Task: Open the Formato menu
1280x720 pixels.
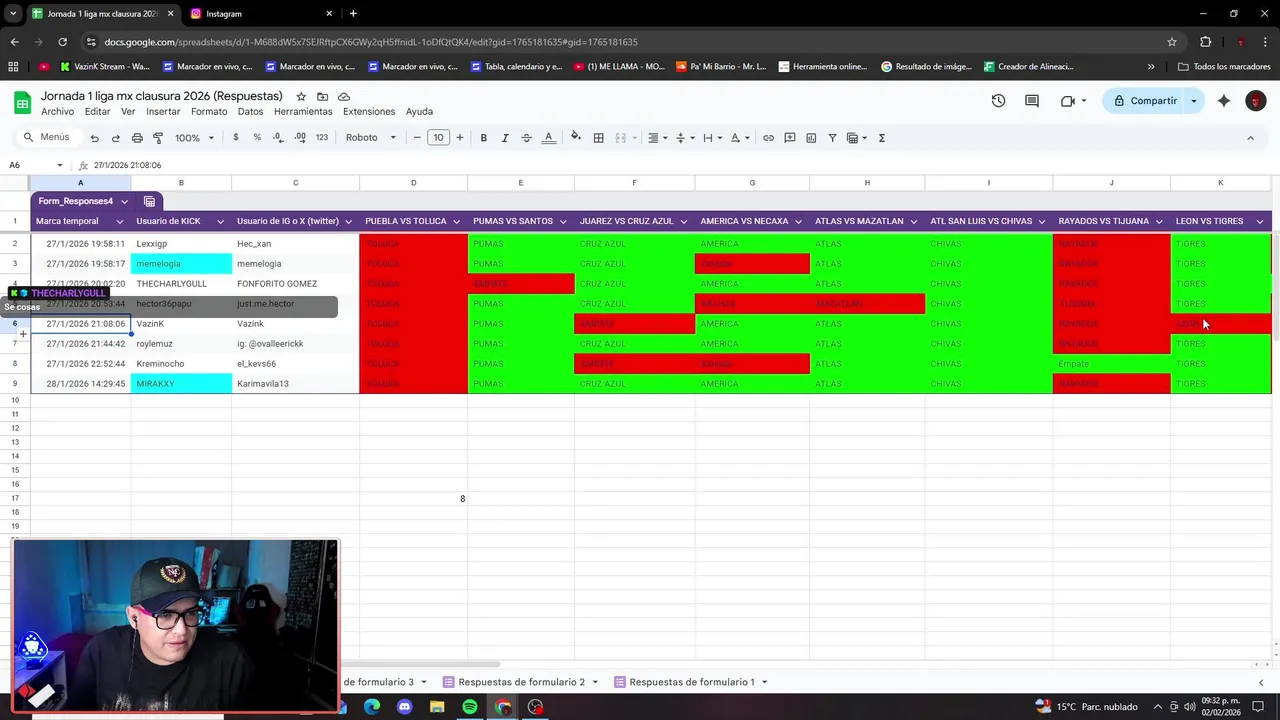Action: (x=209, y=111)
